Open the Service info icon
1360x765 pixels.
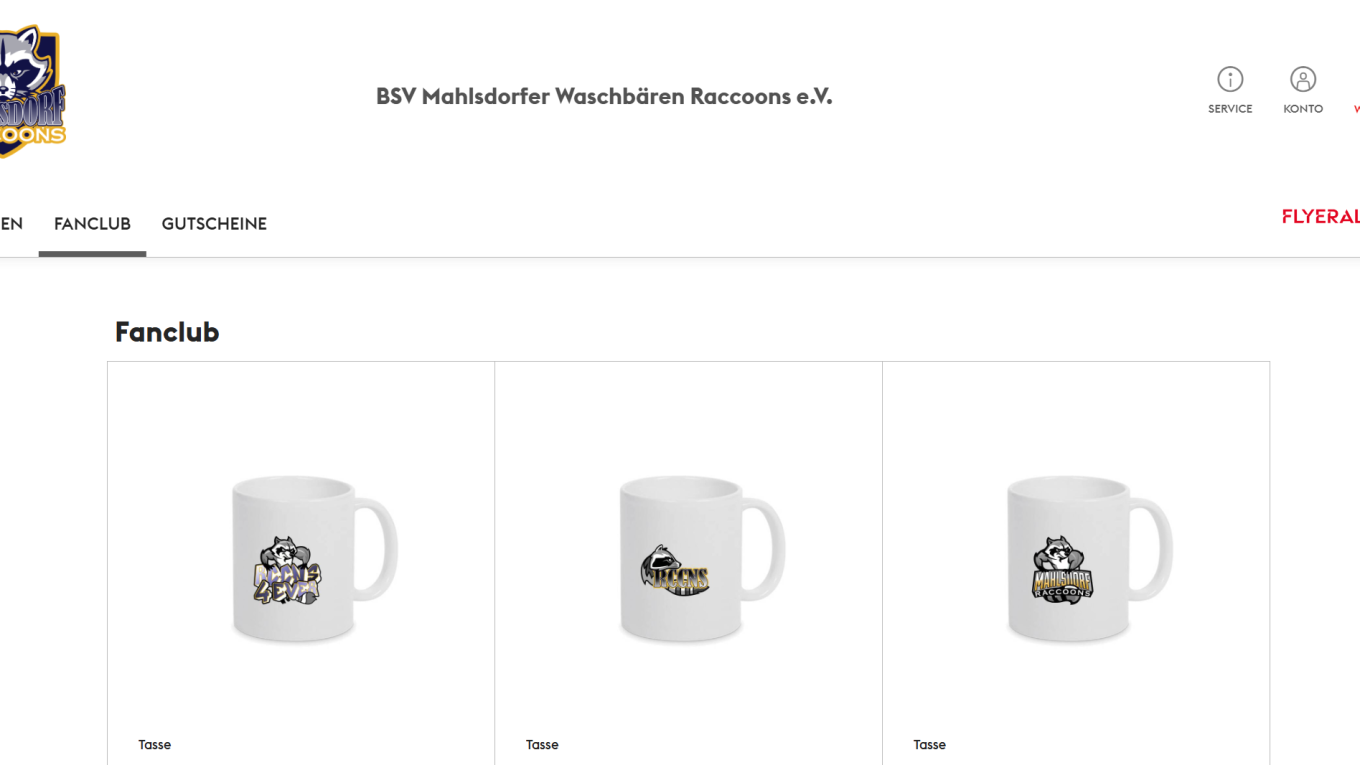[1230, 79]
